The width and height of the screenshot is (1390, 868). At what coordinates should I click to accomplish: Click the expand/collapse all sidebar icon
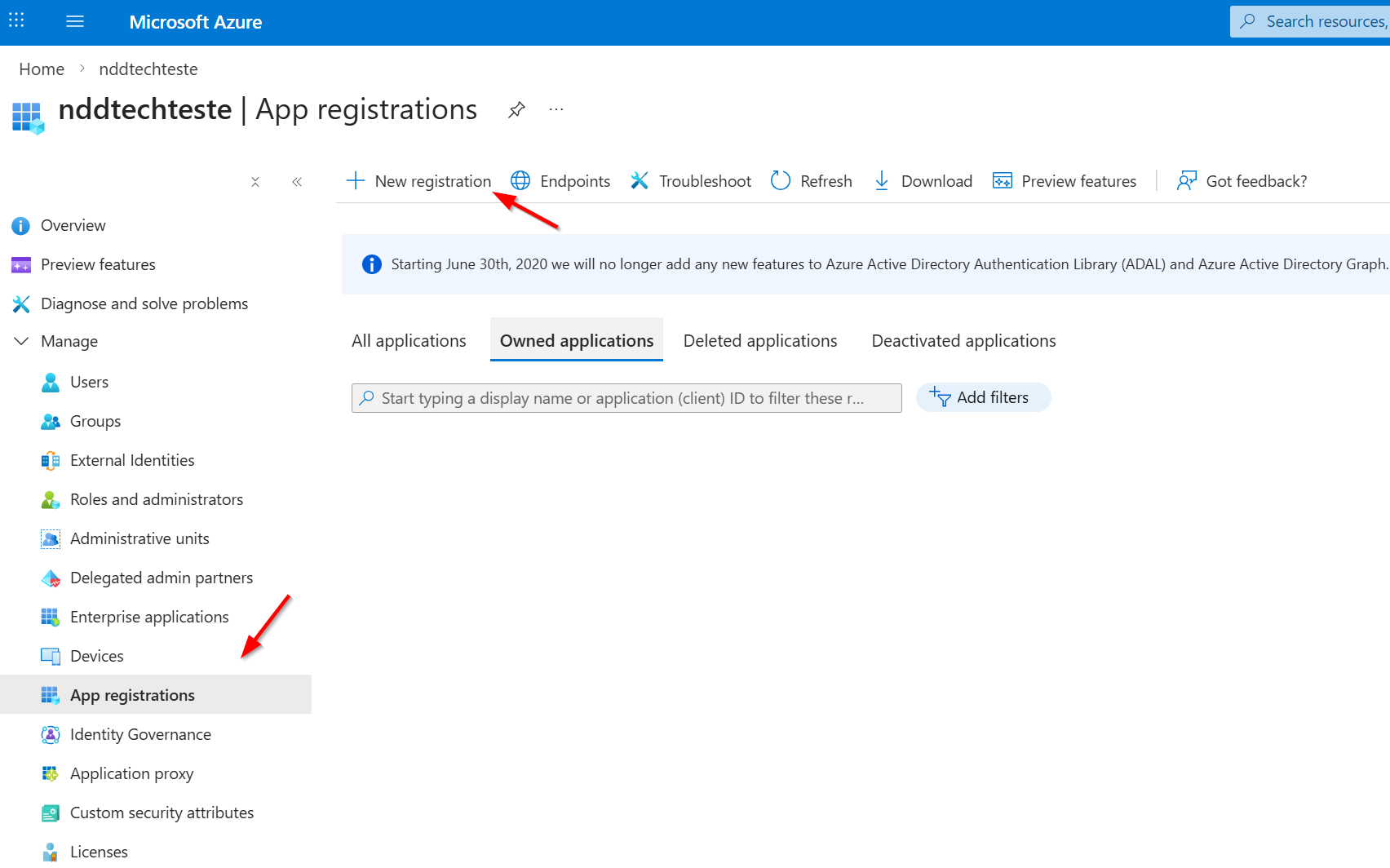click(x=255, y=182)
